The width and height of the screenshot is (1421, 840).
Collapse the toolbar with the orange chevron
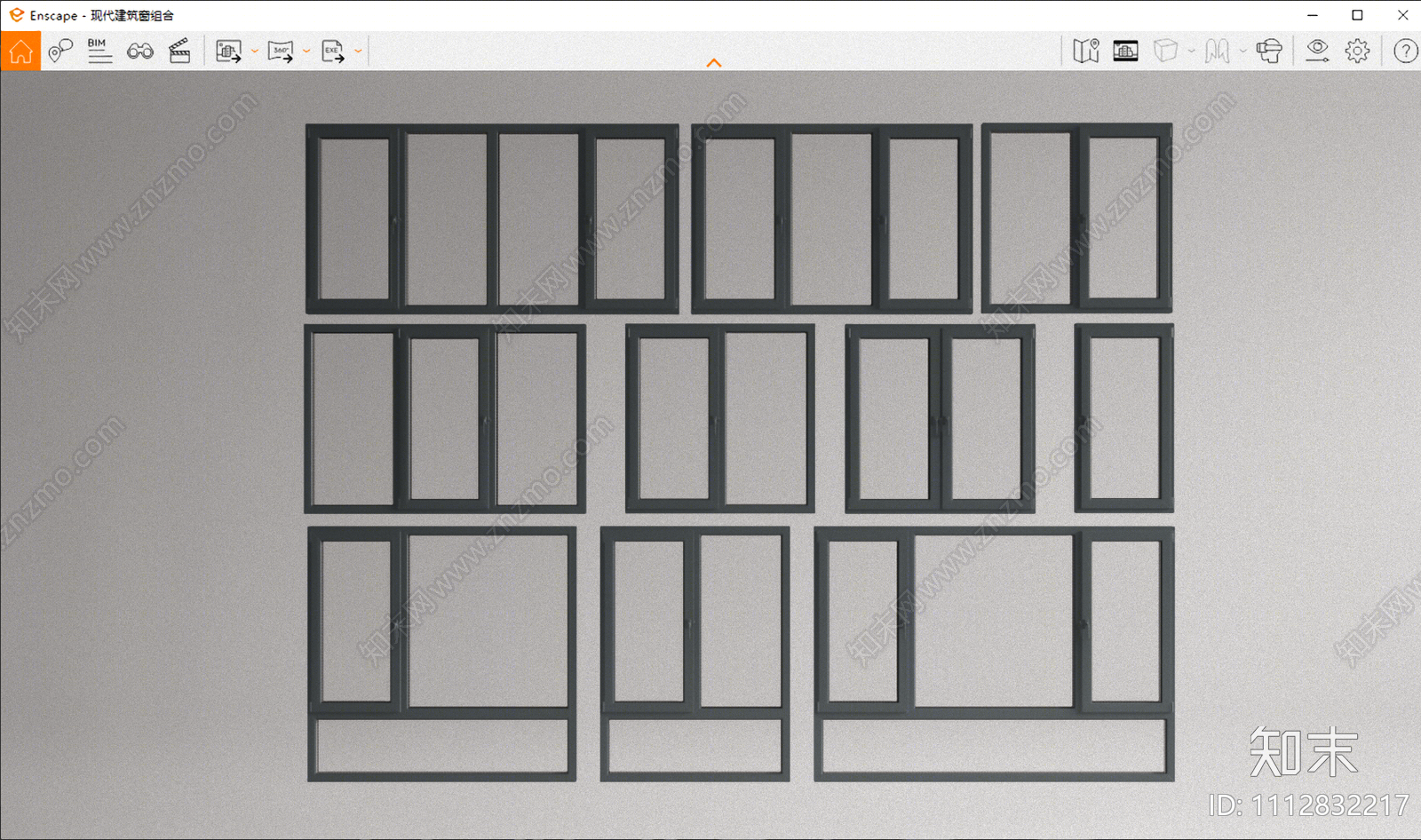tap(714, 63)
